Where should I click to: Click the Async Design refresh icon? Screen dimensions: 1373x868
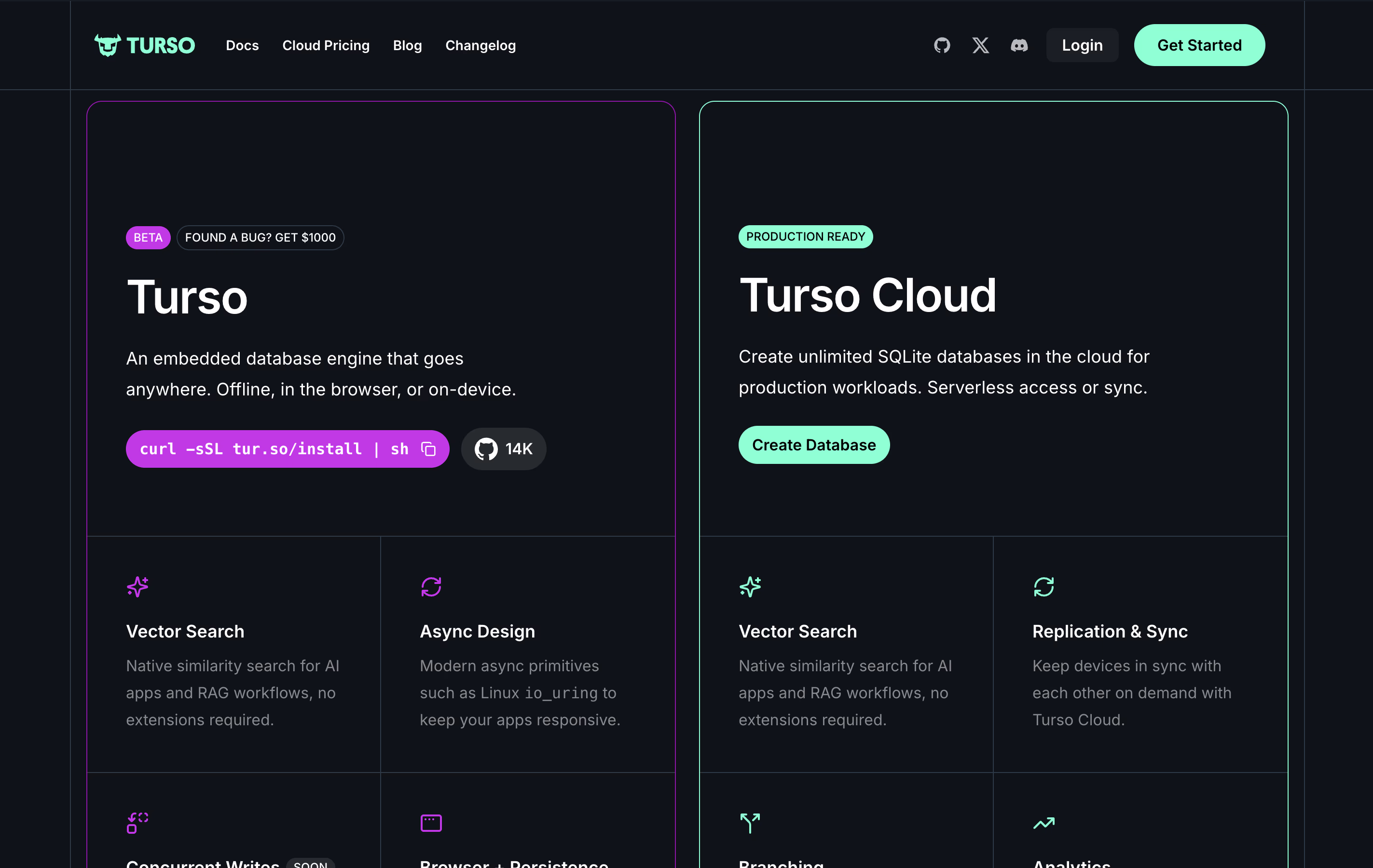(431, 586)
